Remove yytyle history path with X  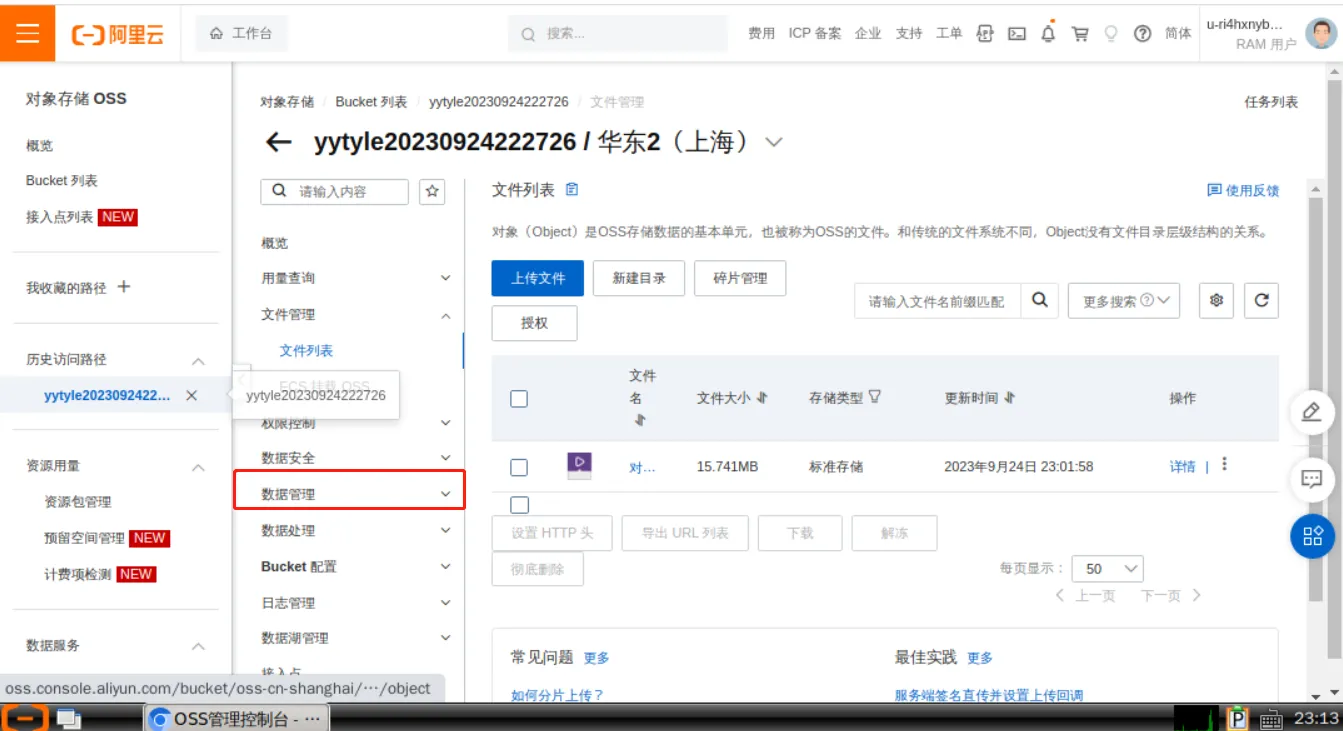(x=191, y=396)
